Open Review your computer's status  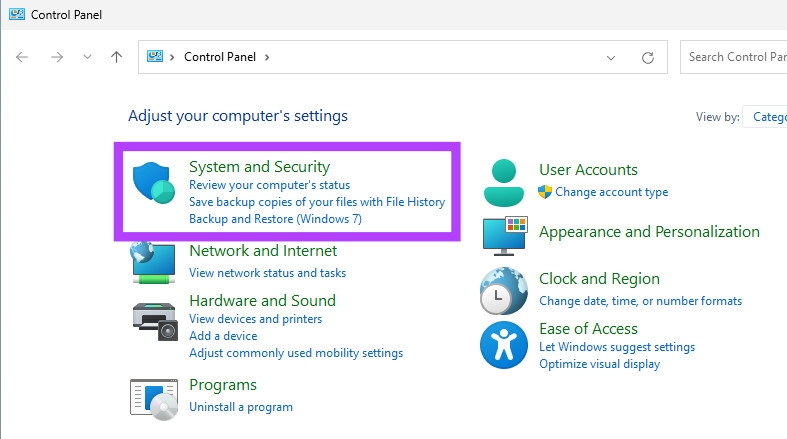pos(270,185)
